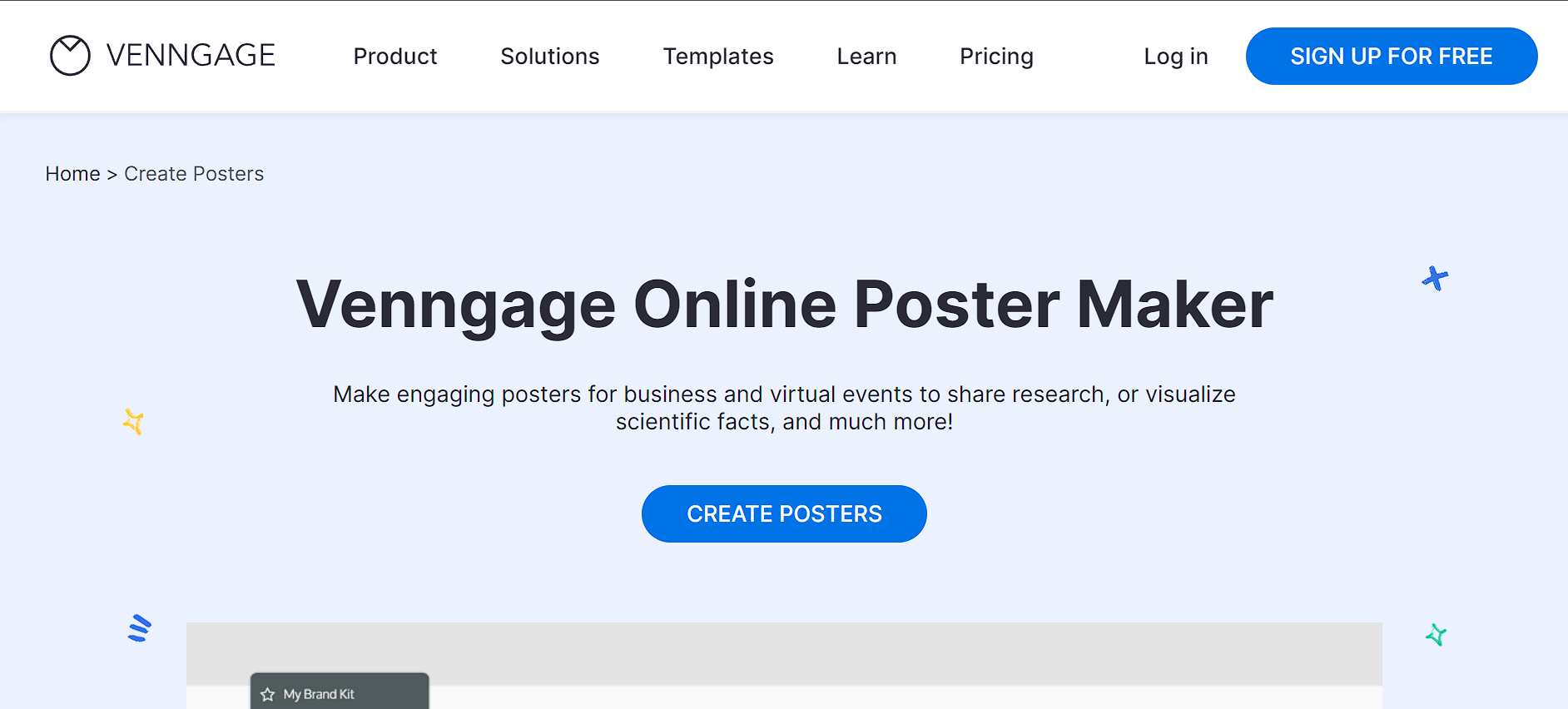Open the Solutions dropdown

click(x=549, y=56)
